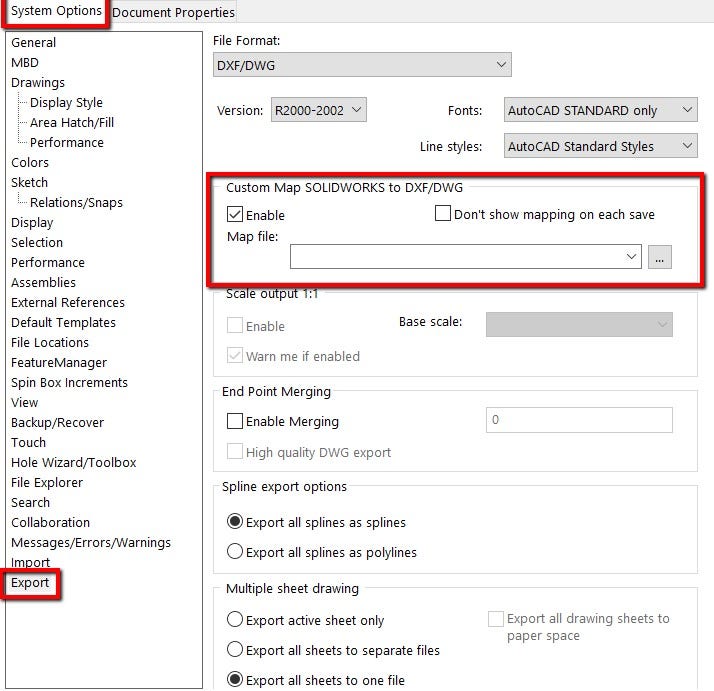
Task: Open the Line styles dropdown
Action: coord(600,146)
